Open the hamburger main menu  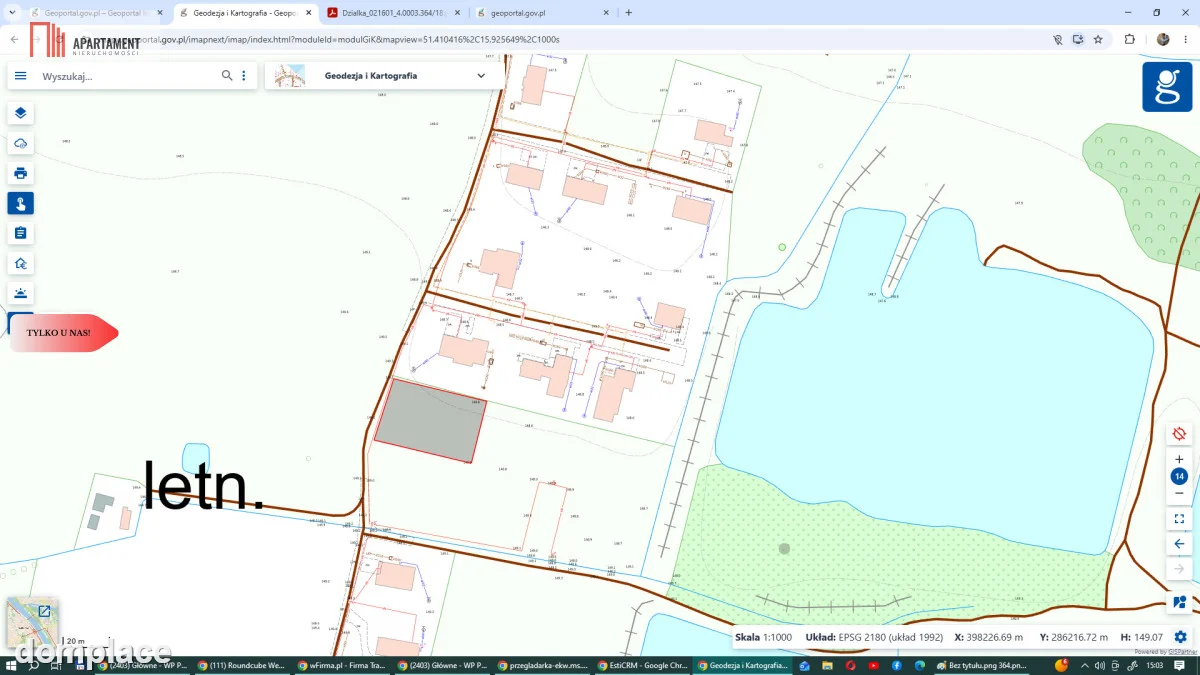(21, 76)
